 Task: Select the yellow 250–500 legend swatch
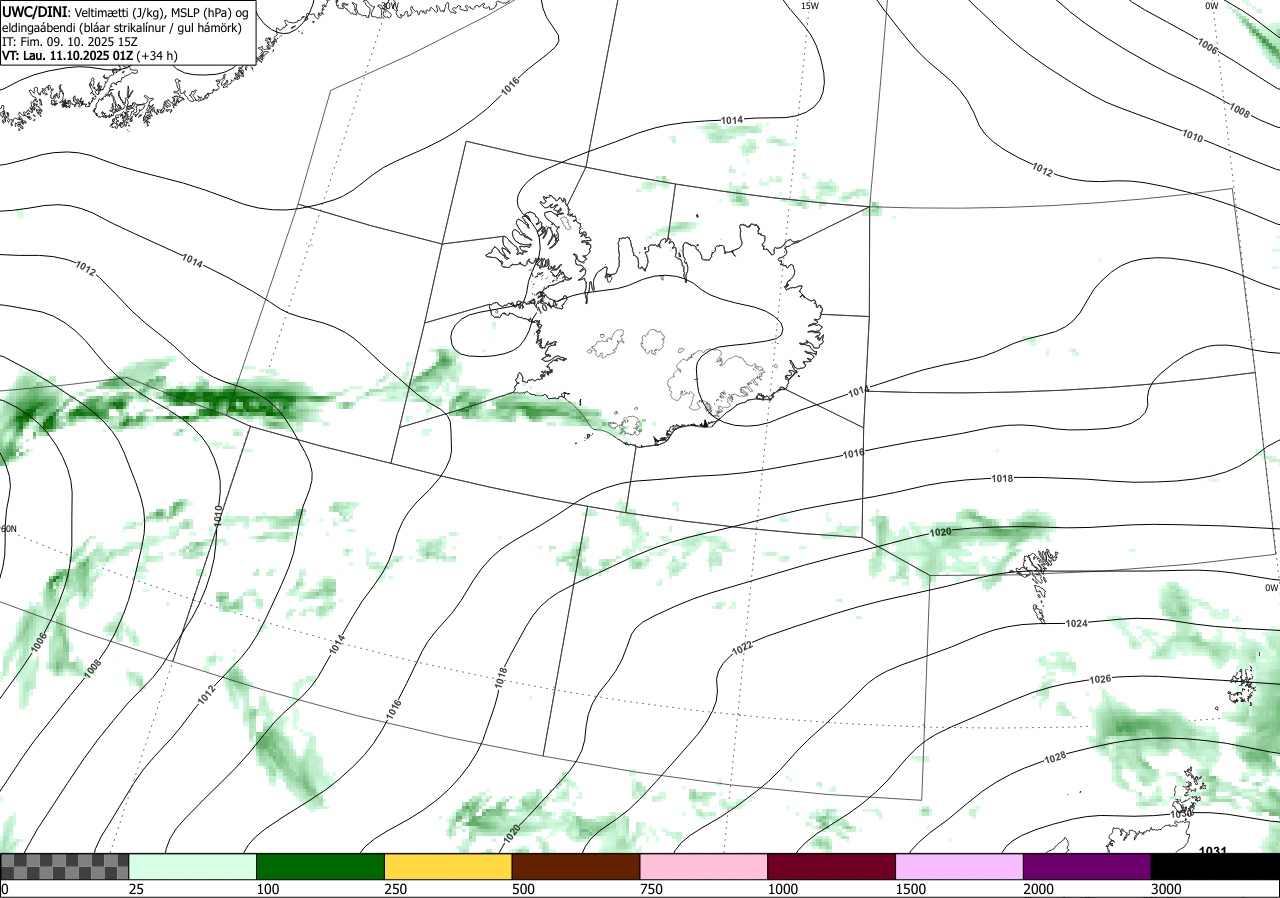coord(448,866)
